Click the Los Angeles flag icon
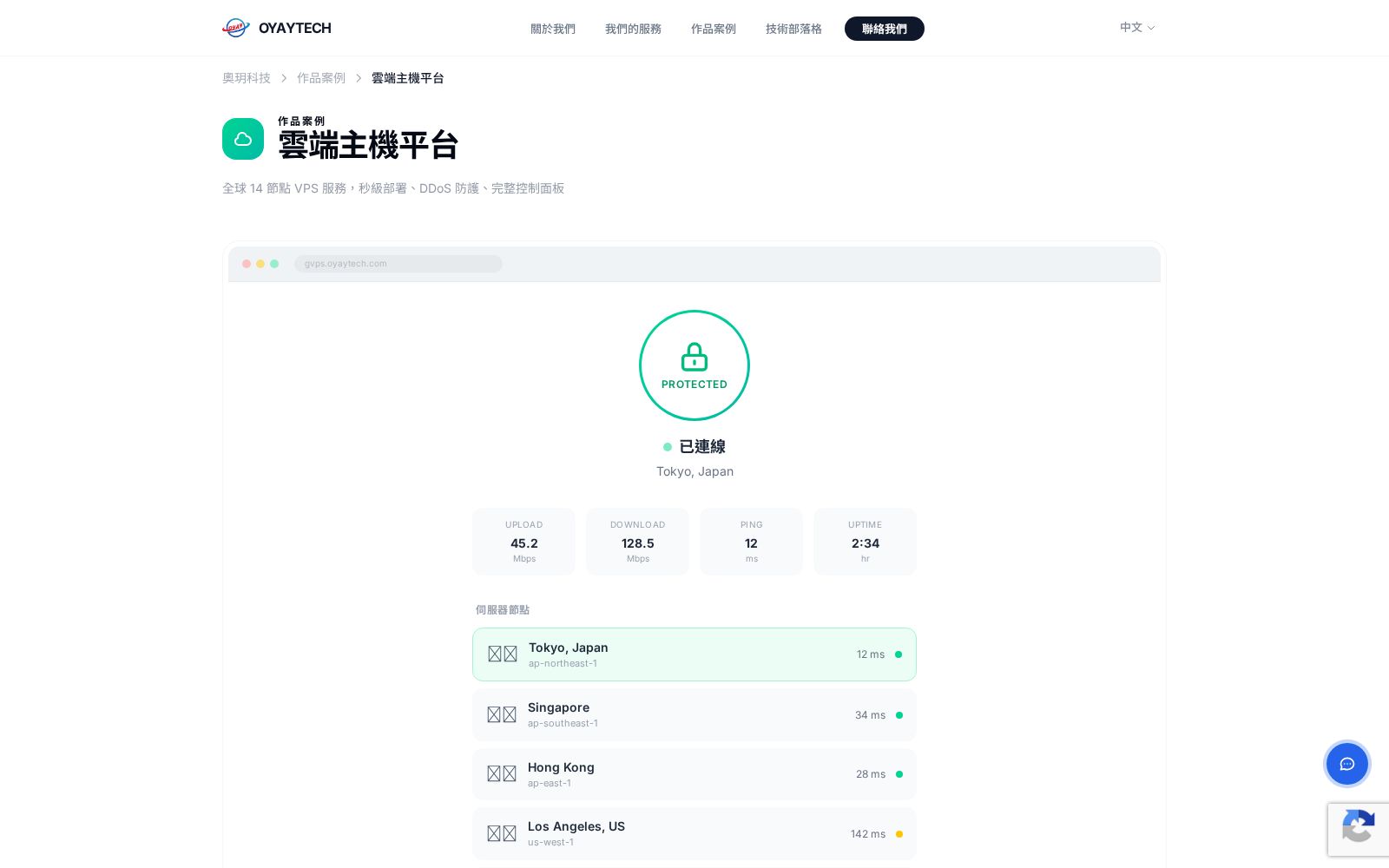The image size is (1389, 868). 501,834
